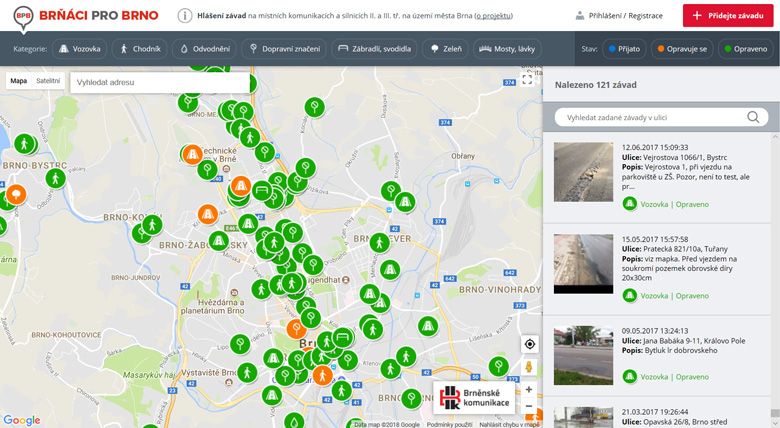
Task: Zoom in on the map
Action: (x=529, y=390)
